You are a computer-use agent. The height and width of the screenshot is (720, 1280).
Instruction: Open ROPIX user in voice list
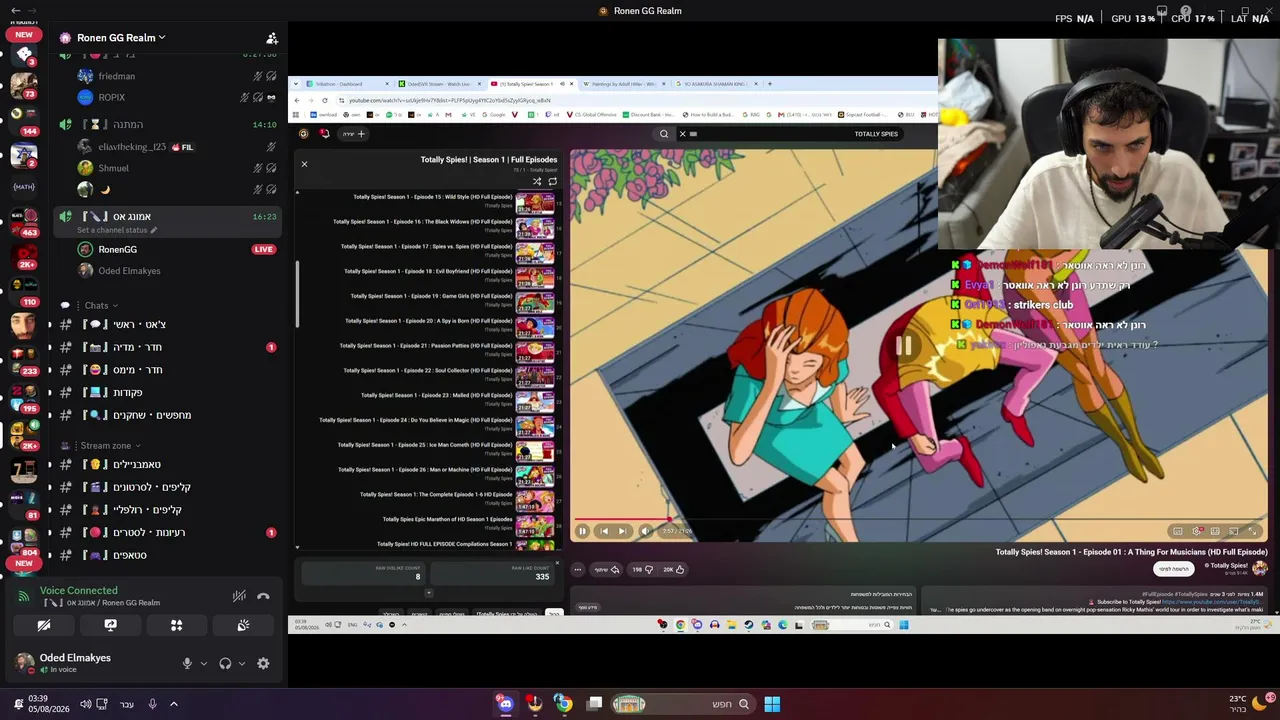tap(168, 97)
